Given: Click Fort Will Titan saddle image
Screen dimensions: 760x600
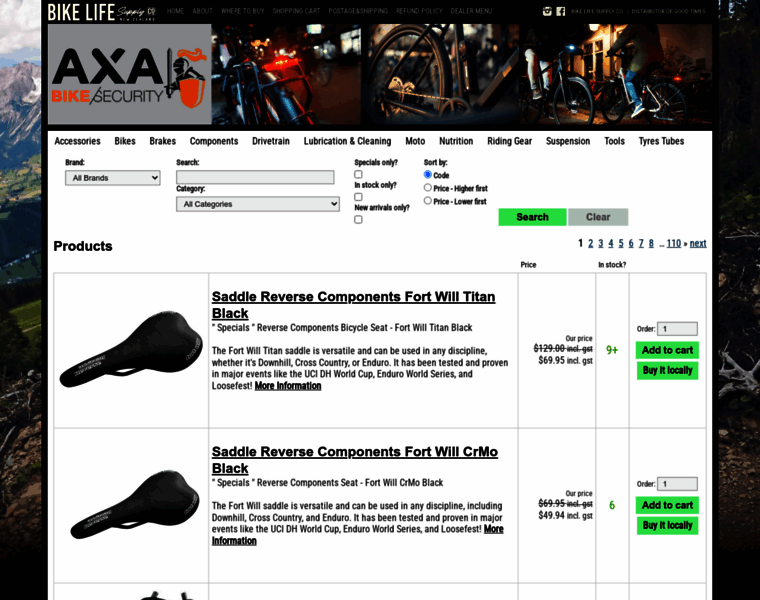Looking at the screenshot, I should click(131, 349).
